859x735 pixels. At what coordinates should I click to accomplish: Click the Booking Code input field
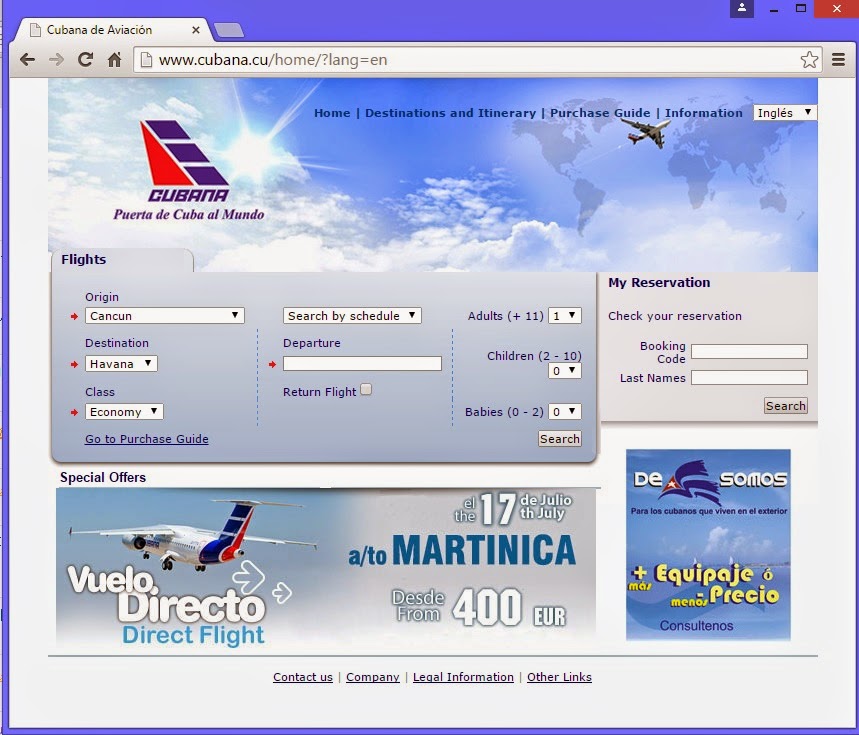pos(749,352)
